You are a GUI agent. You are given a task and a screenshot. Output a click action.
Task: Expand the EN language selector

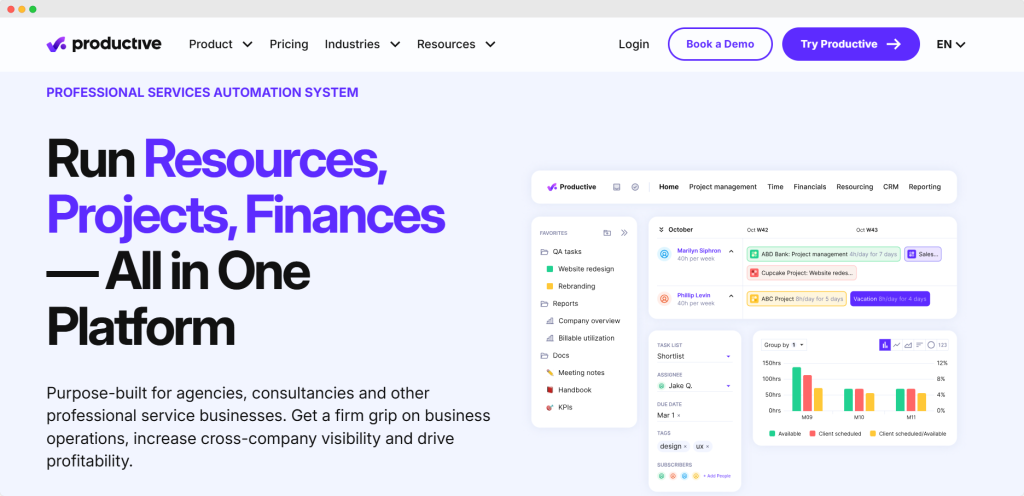950,44
